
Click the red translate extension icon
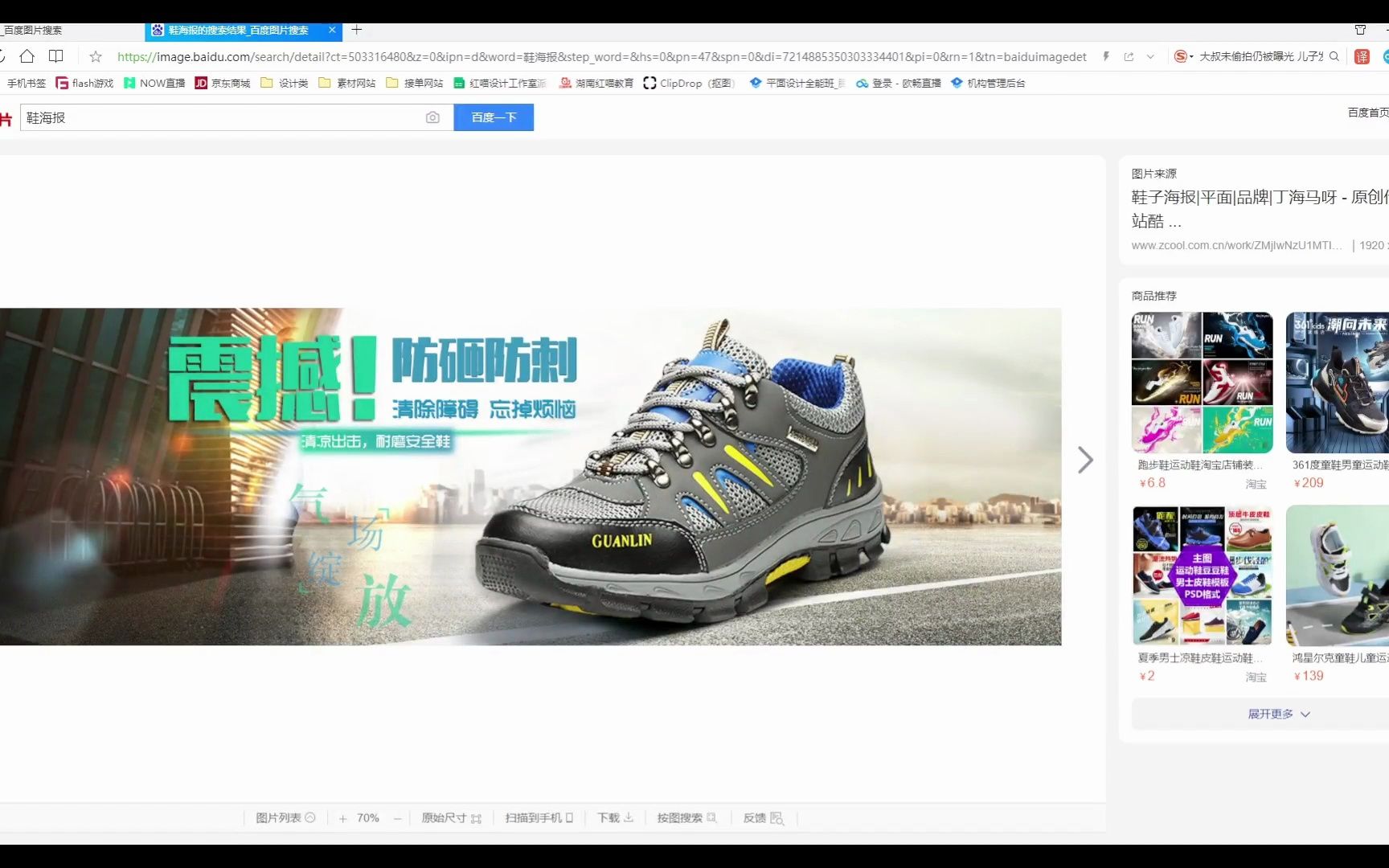(1362, 56)
